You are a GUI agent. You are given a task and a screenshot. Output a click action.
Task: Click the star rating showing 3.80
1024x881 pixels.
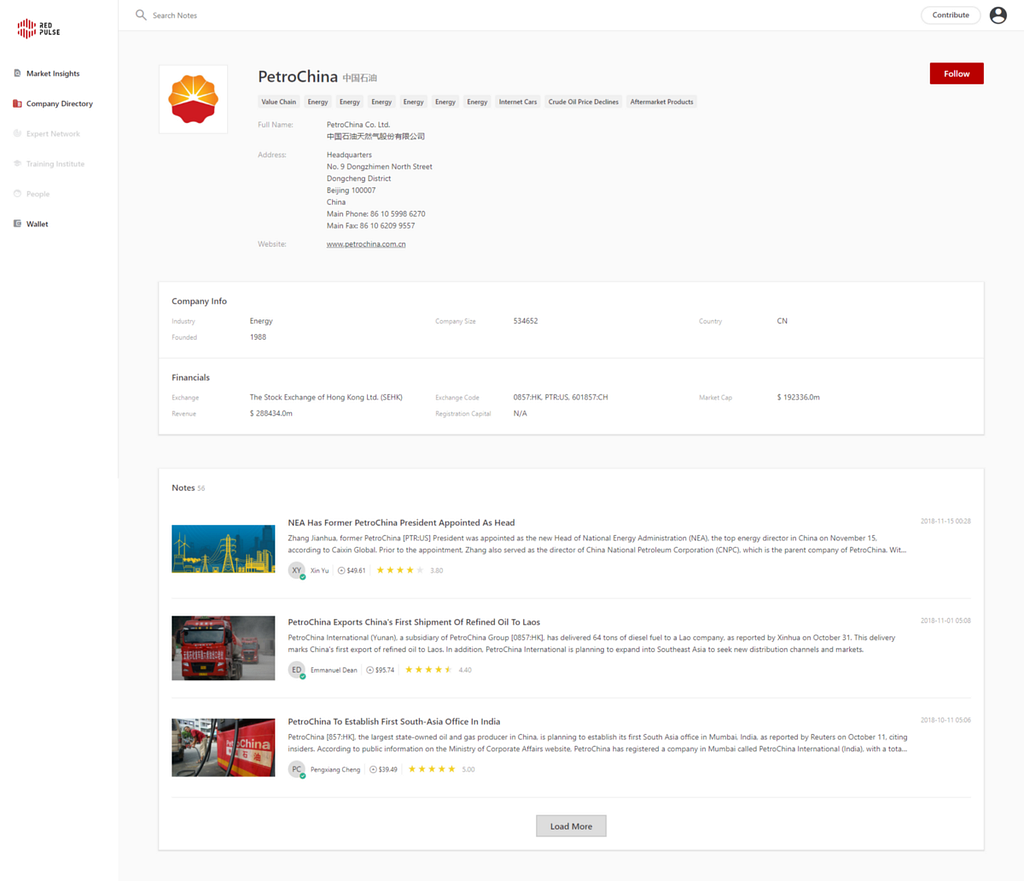coord(400,570)
